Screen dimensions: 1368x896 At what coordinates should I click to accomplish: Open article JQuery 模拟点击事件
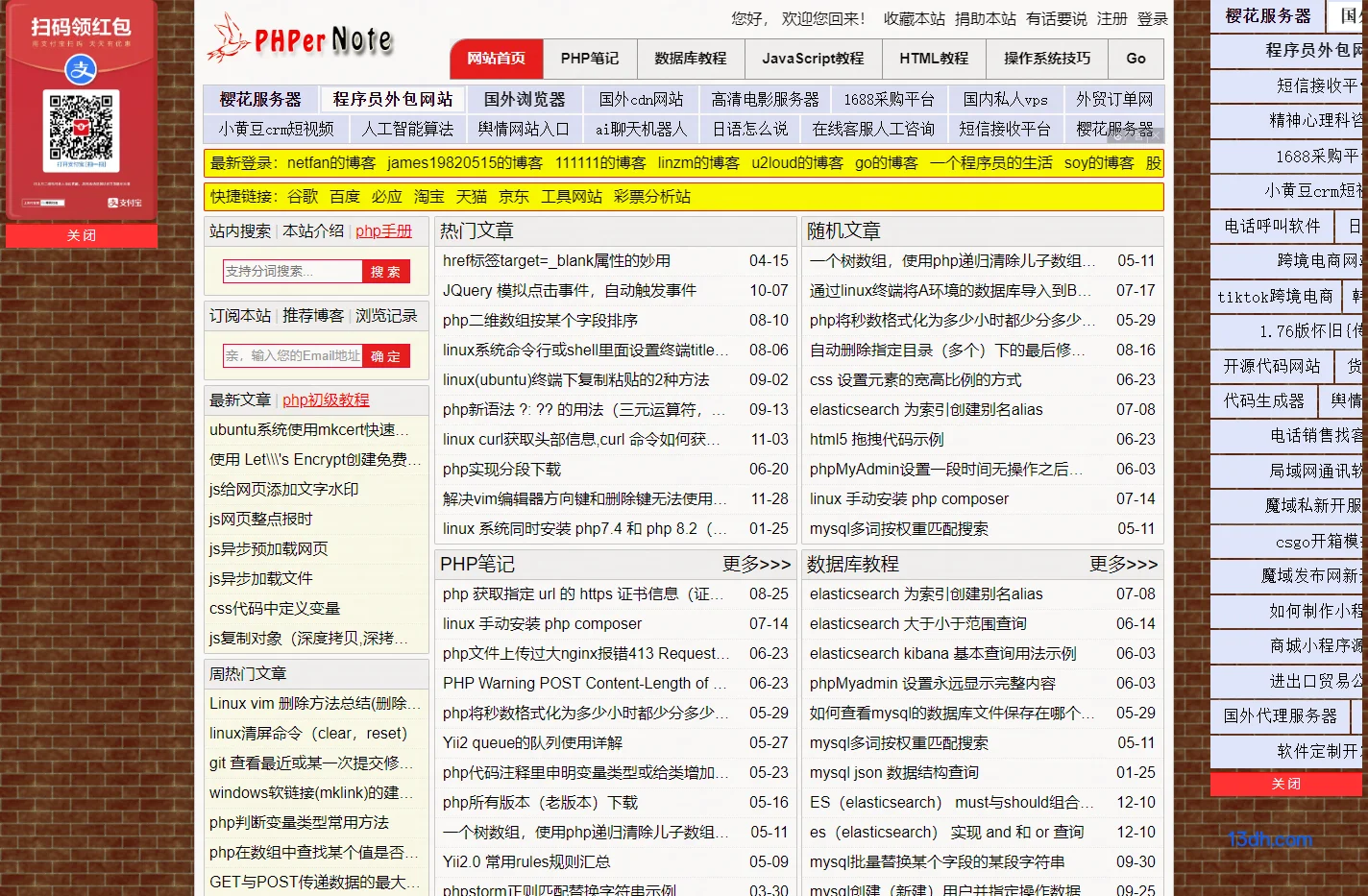[570, 291]
